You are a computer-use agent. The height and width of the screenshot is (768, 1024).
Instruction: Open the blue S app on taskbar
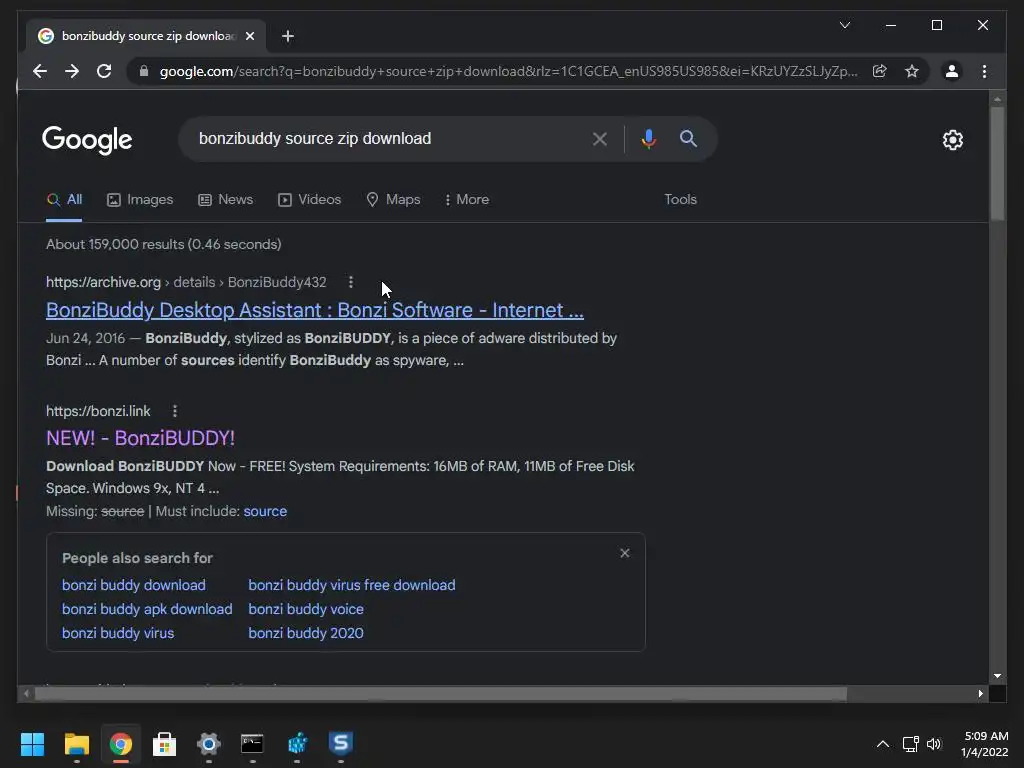pos(341,744)
